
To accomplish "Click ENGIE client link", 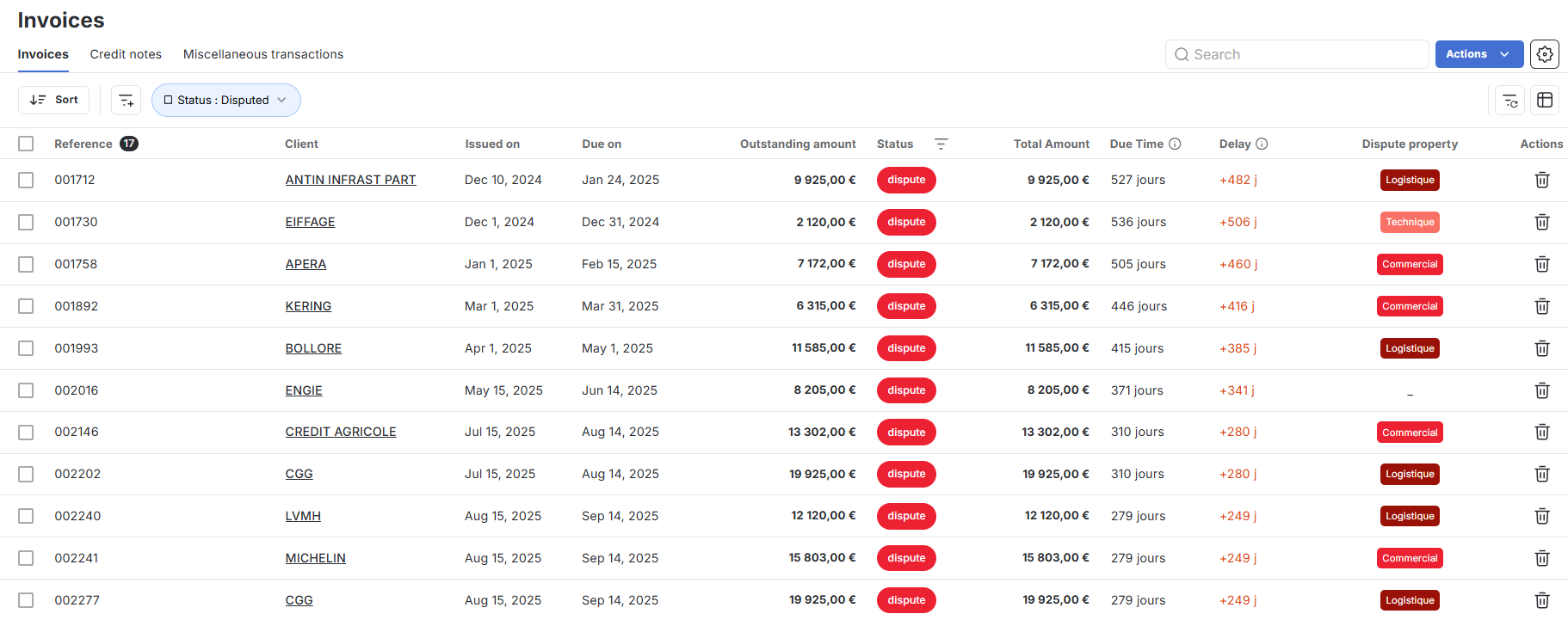I will pyautogui.click(x=304, y=390).
